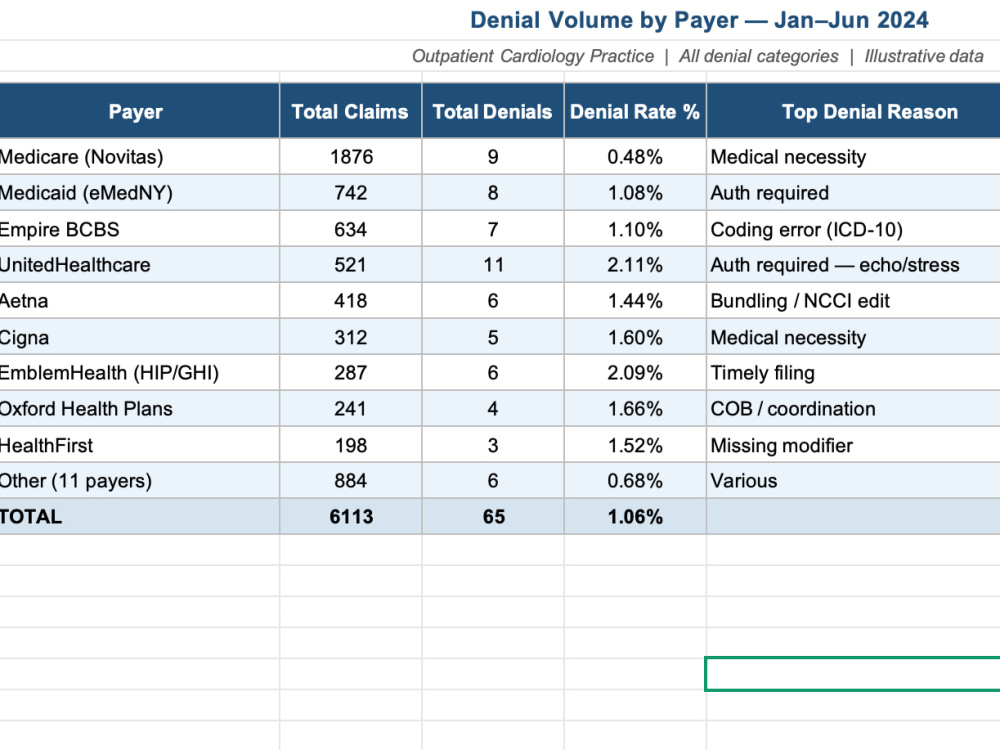
Task: Click the '1.10%' cell
Action: click(635, 229)
